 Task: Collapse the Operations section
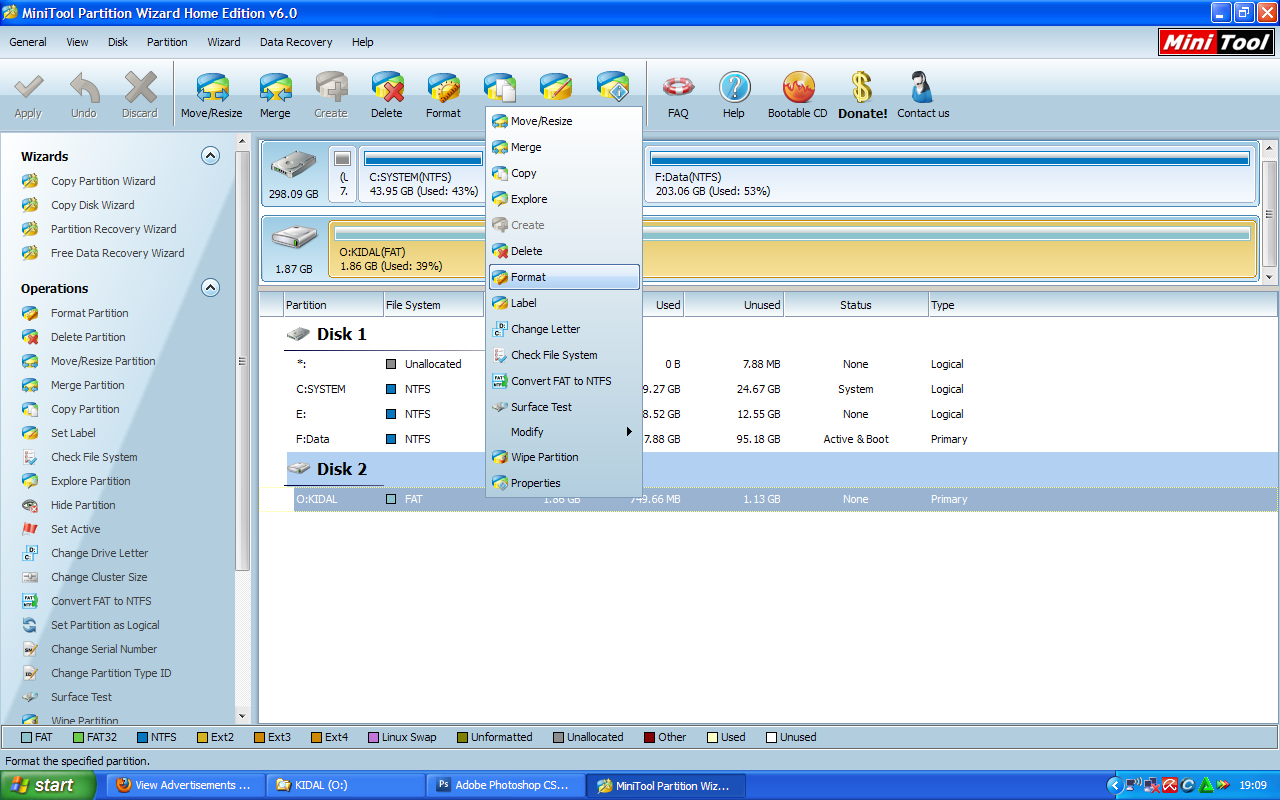(210, 287)
